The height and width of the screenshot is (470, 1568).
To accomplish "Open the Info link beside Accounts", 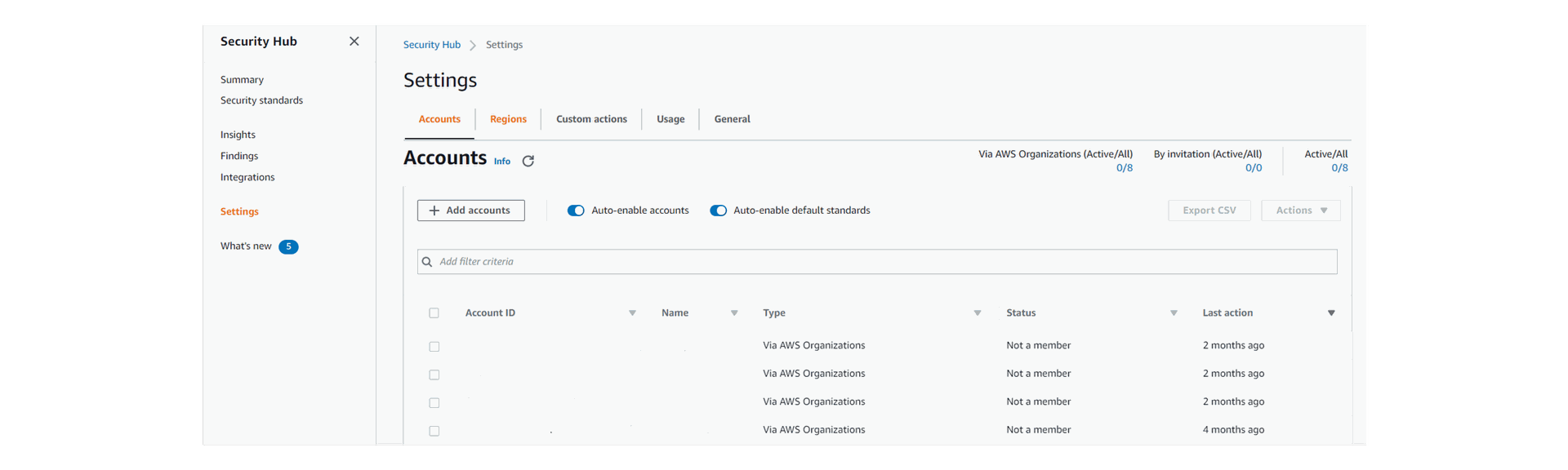I will [x=502, y=162].
